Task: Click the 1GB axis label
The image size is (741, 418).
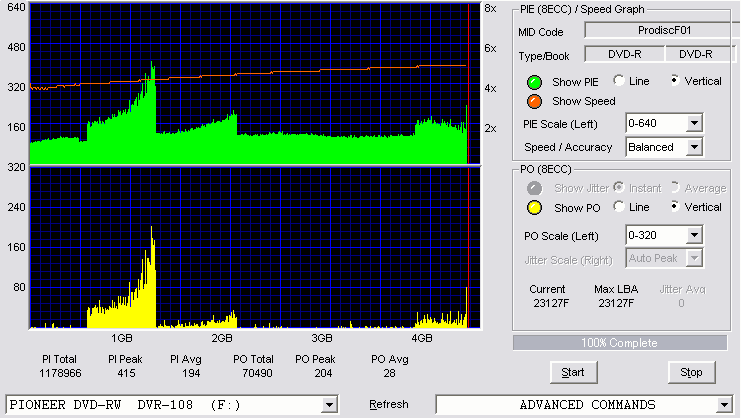Action: pos(122,338)
